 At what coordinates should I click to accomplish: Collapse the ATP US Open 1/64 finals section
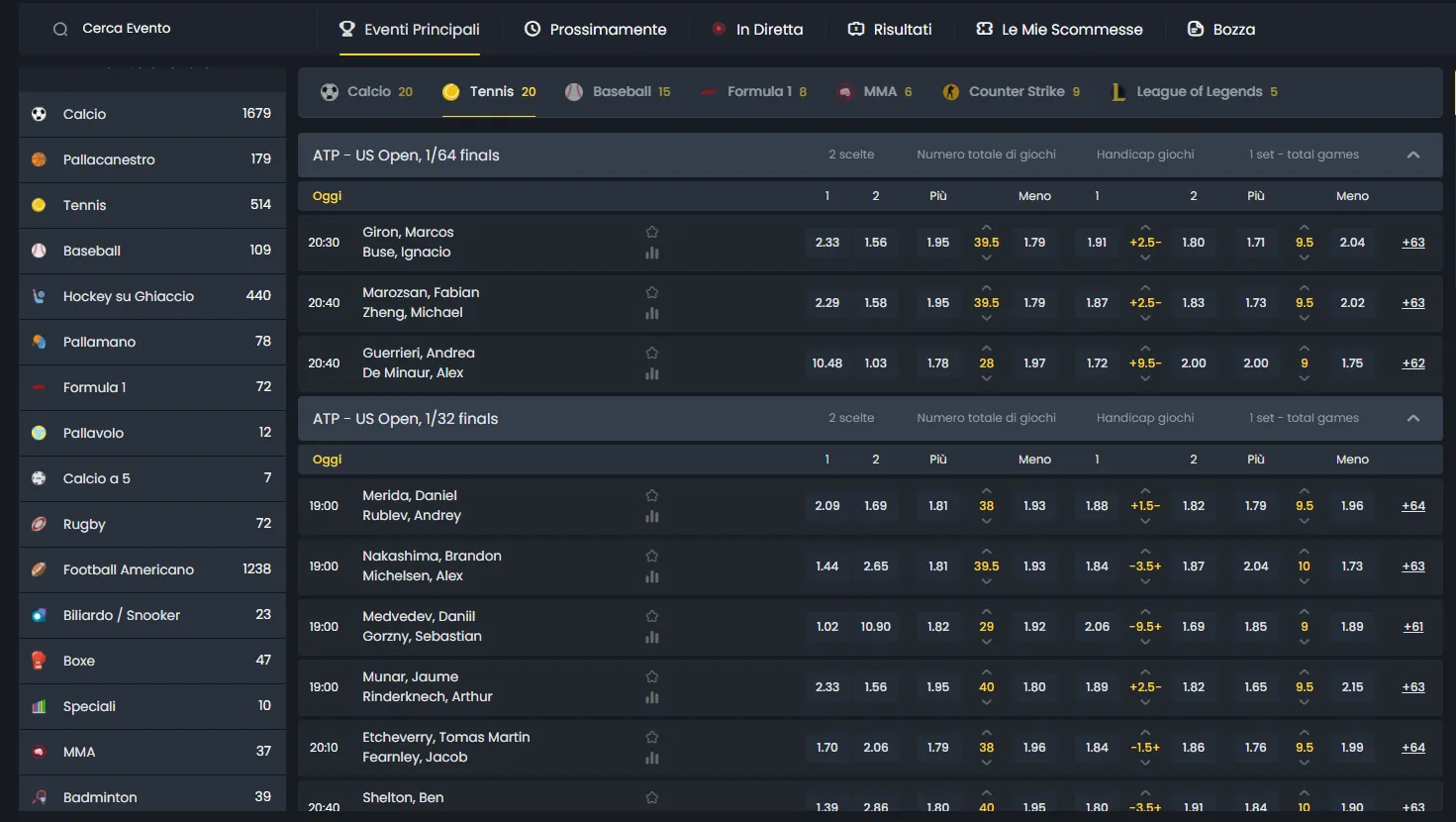[1412, 155]
